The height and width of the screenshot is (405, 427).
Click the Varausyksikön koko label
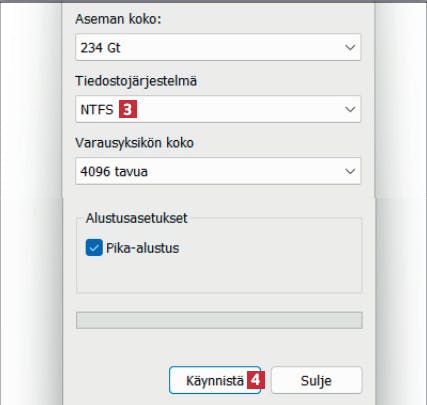coord(134,143)
